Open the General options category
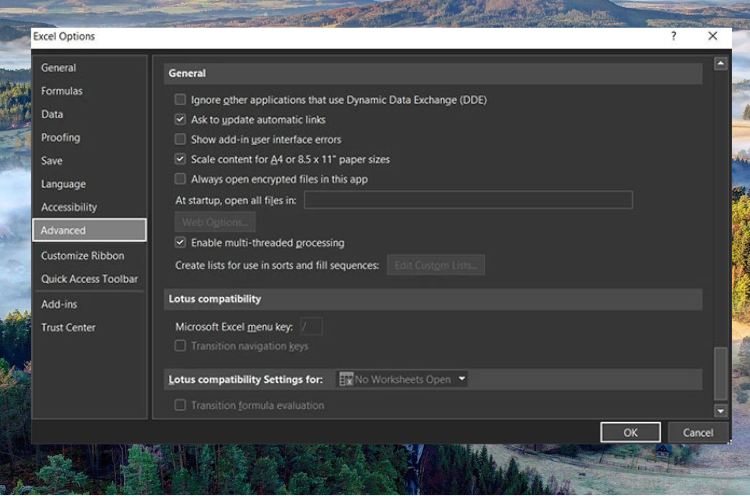Viewport: 750px width, 500px height. [58, 68]
